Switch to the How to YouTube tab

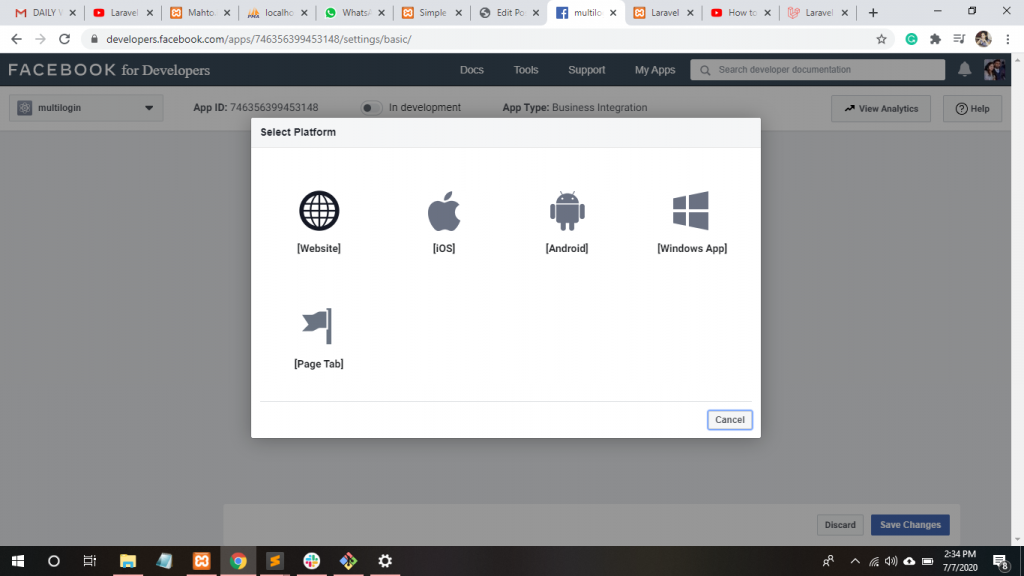[741, 12]
